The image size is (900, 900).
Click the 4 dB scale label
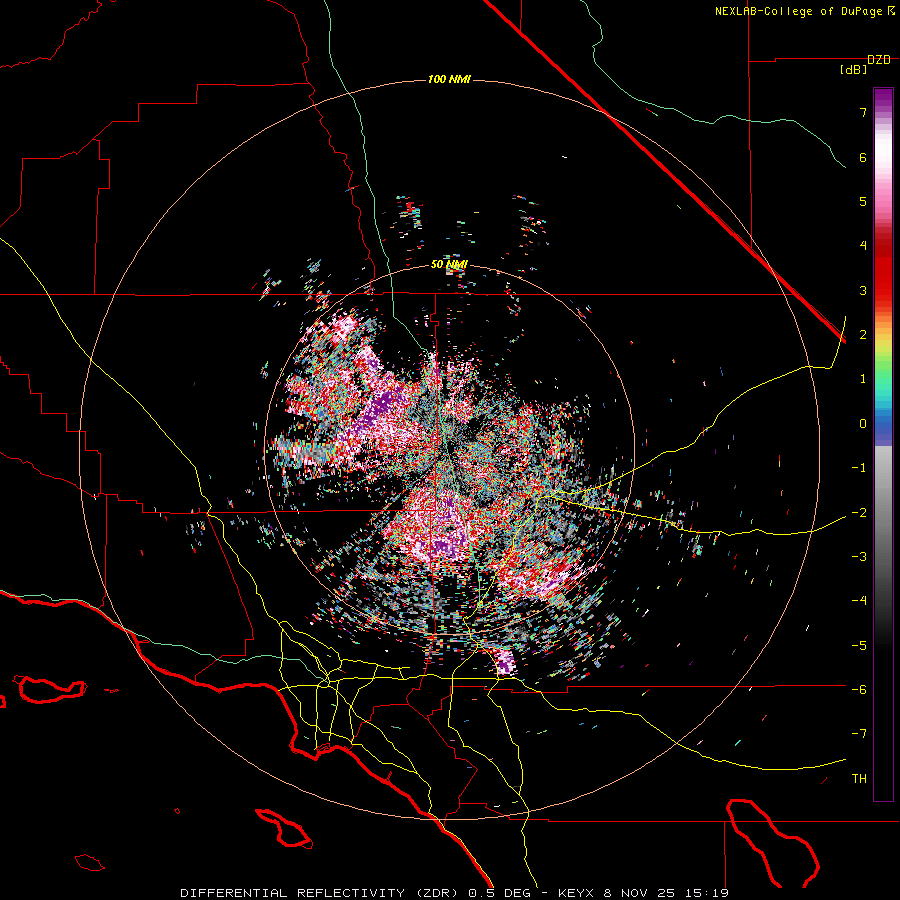[x=863, y=245]
